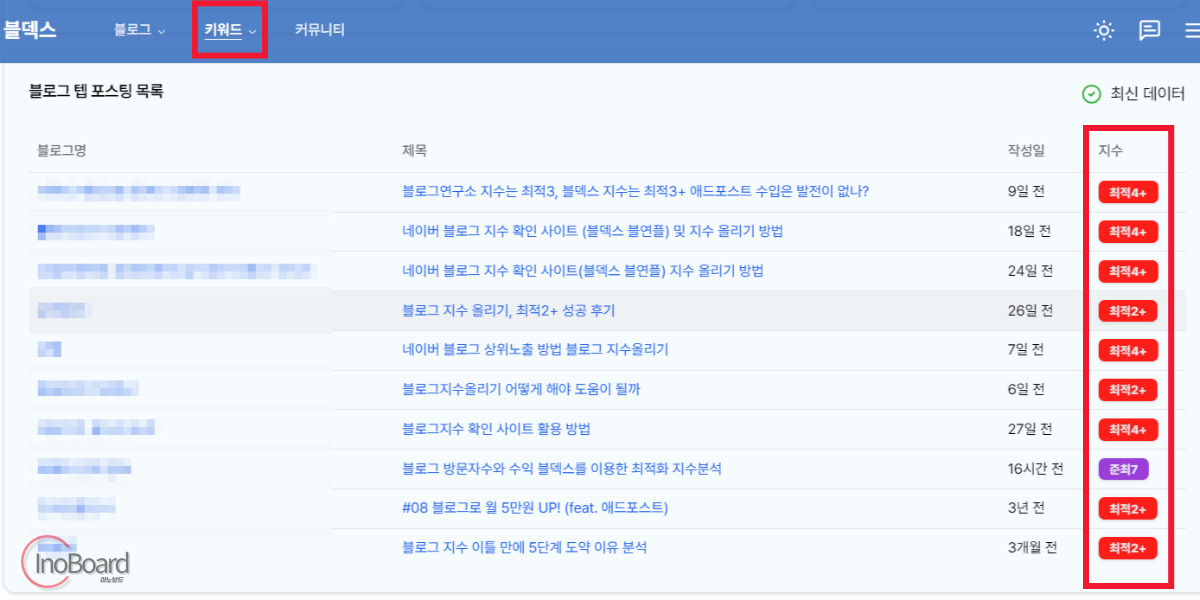Click 최적2+ badge on the 26일 전 row
This screenshot has height=600, width=1200.
[1128, 311]
